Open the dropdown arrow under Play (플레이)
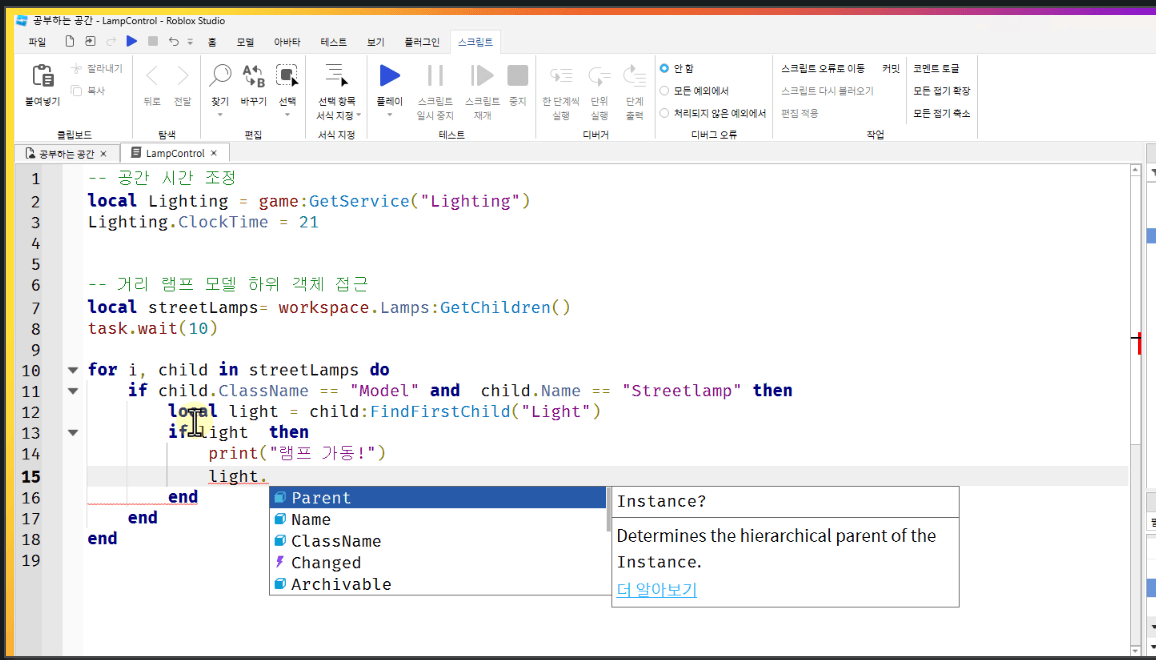The image size is (1156, 660). 389,115
